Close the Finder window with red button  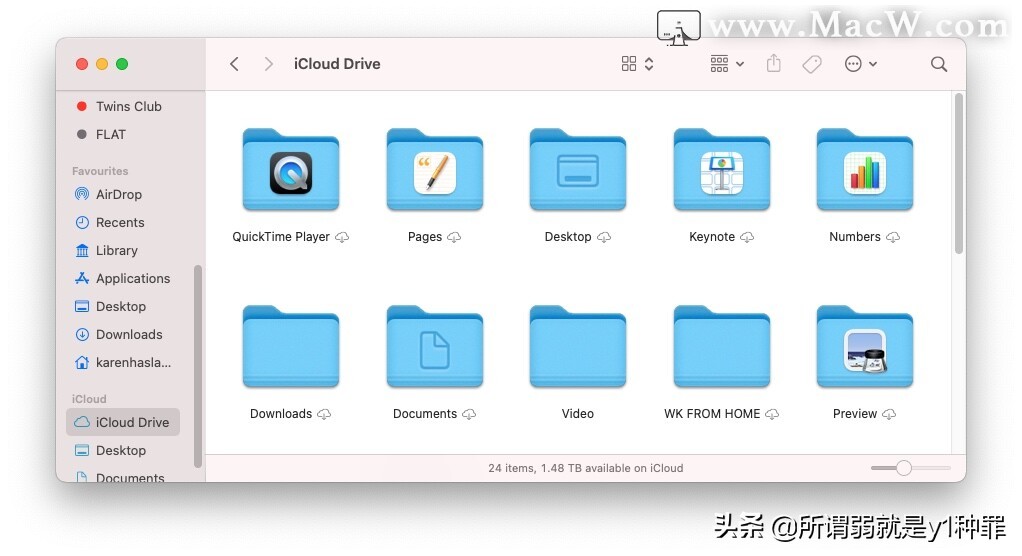point(81,64)
